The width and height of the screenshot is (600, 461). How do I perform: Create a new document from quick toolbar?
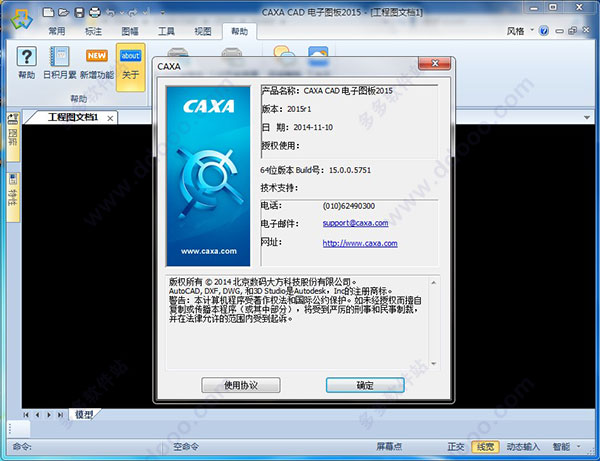[48, 12]
